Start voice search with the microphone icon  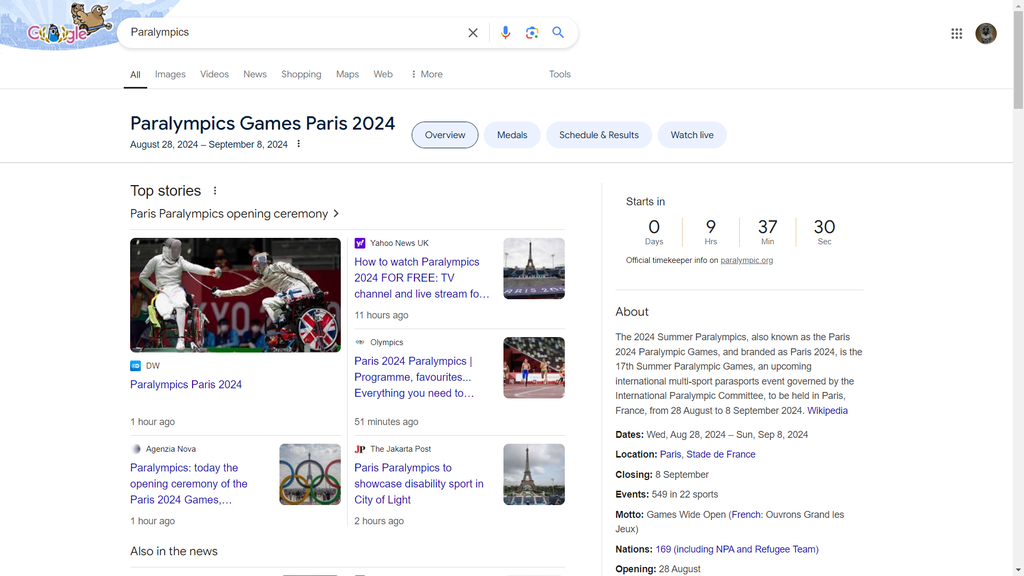coord(505,33)
